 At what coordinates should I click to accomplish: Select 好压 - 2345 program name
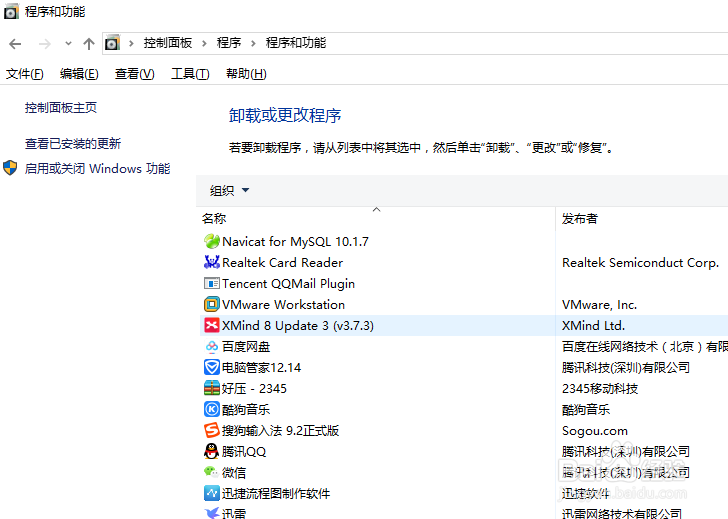[254, 388]
